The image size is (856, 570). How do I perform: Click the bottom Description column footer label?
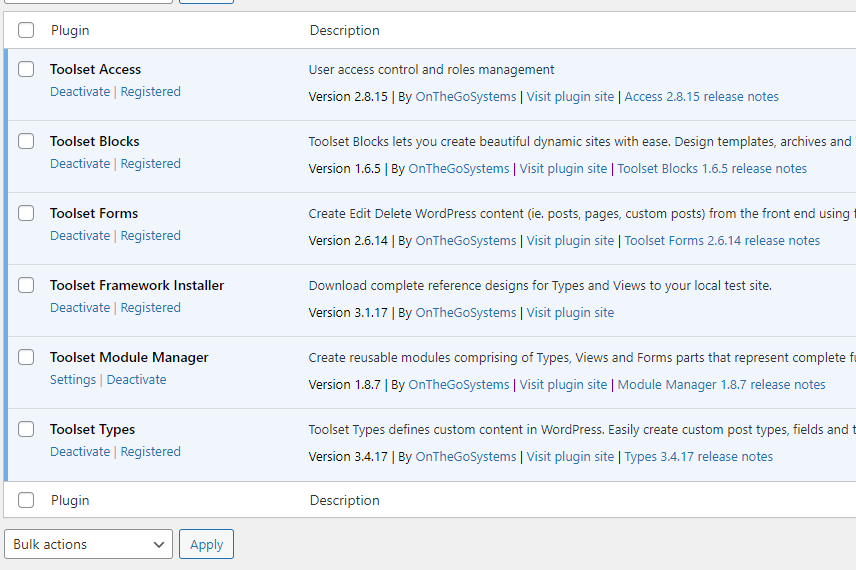coord(344,501)
